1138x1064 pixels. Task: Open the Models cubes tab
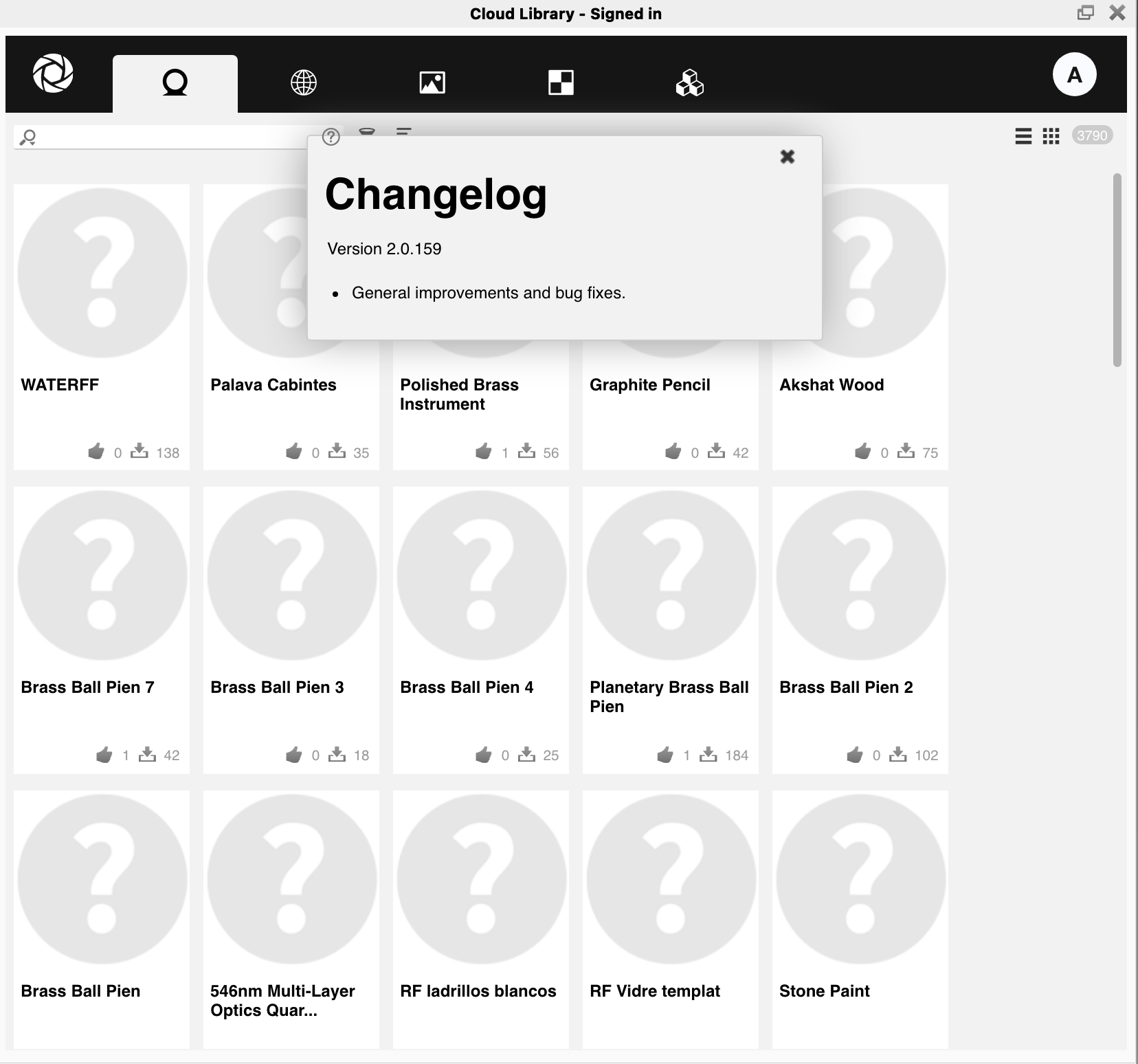point(689,82)
